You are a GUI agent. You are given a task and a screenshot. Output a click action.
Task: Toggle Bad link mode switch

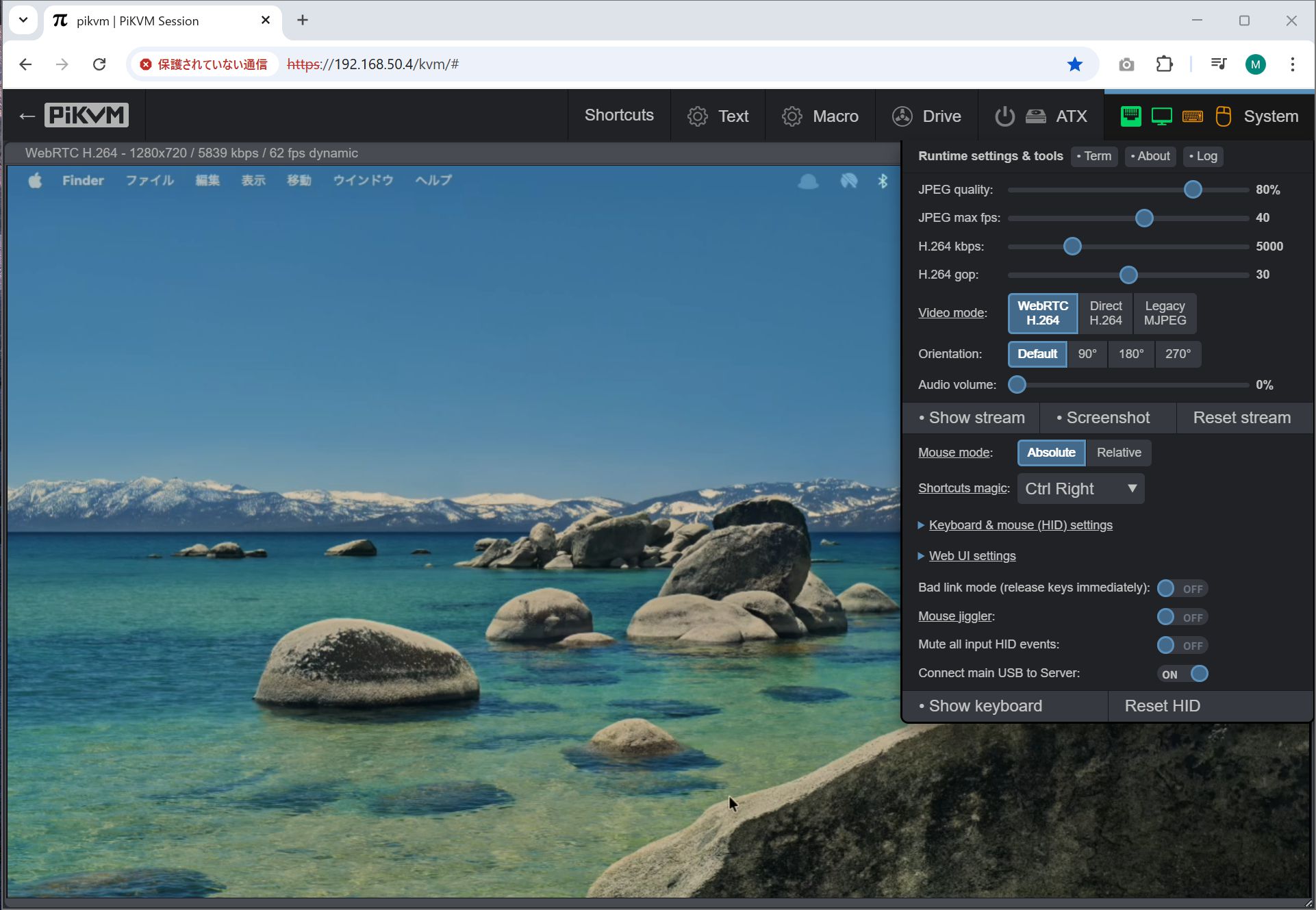pos(1182,588)
